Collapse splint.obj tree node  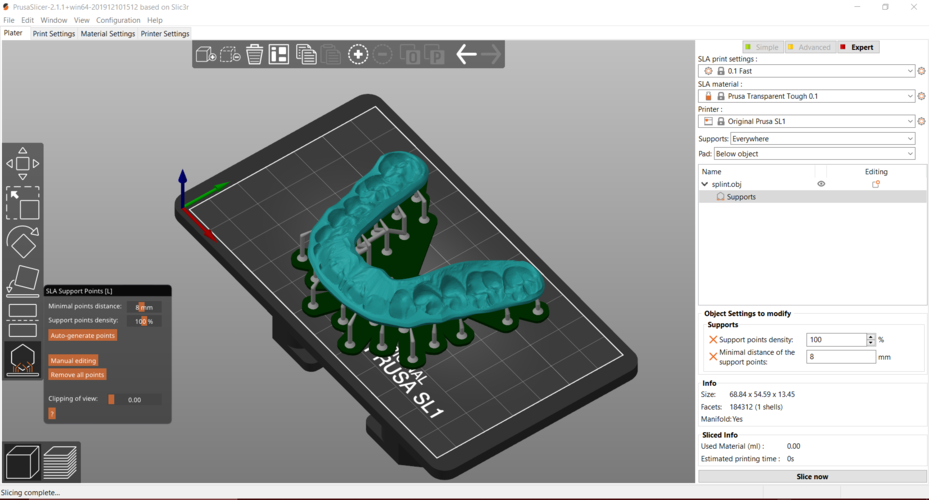point(704,184)
